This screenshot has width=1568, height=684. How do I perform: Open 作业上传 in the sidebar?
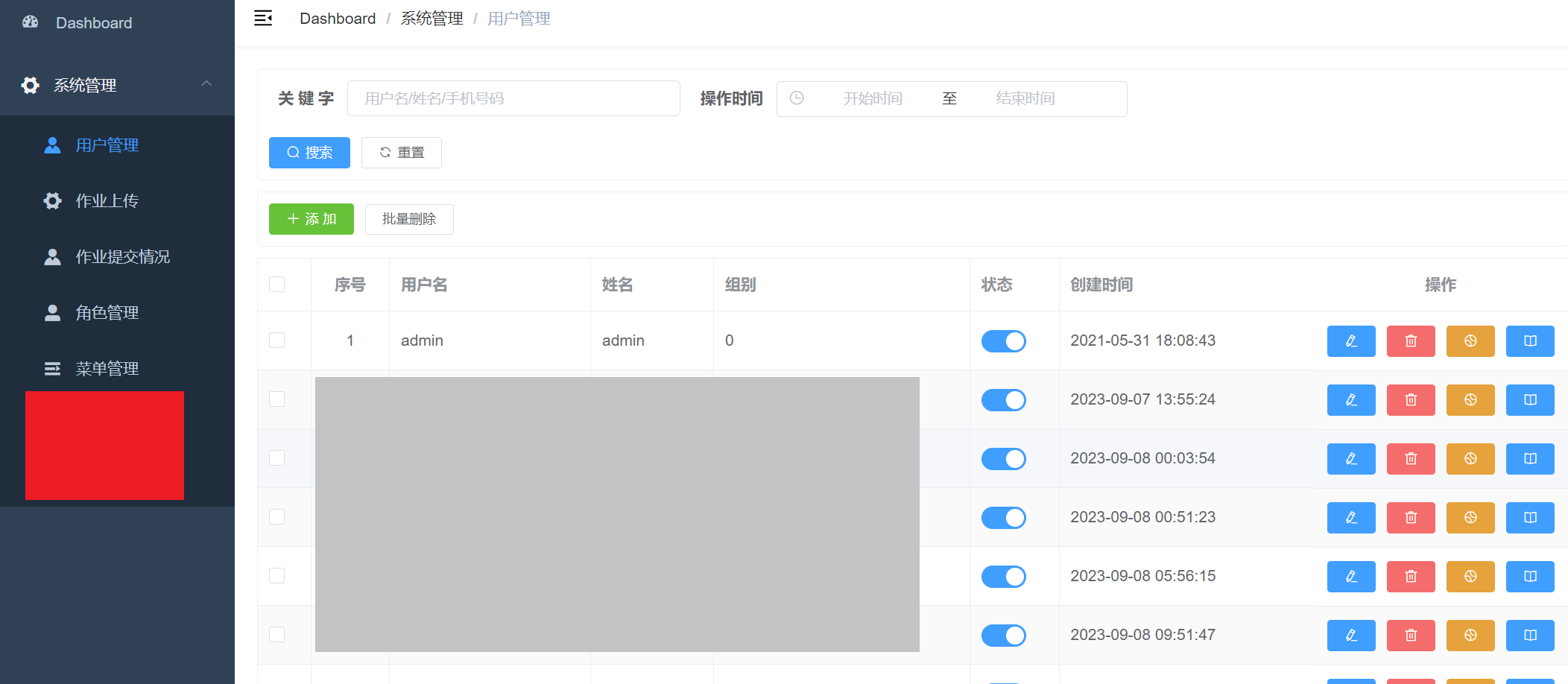tap(107, 201)
